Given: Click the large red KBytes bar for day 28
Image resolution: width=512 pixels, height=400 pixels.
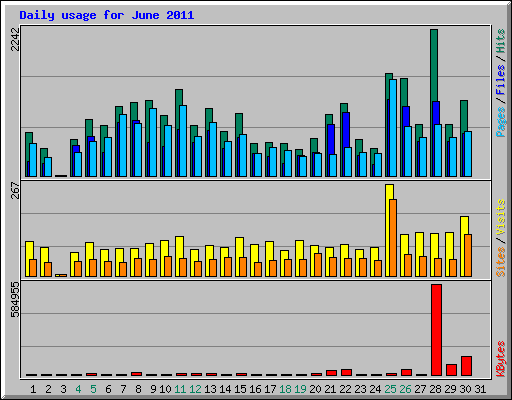Looking at the screenshot, I should tap(436, 330).
